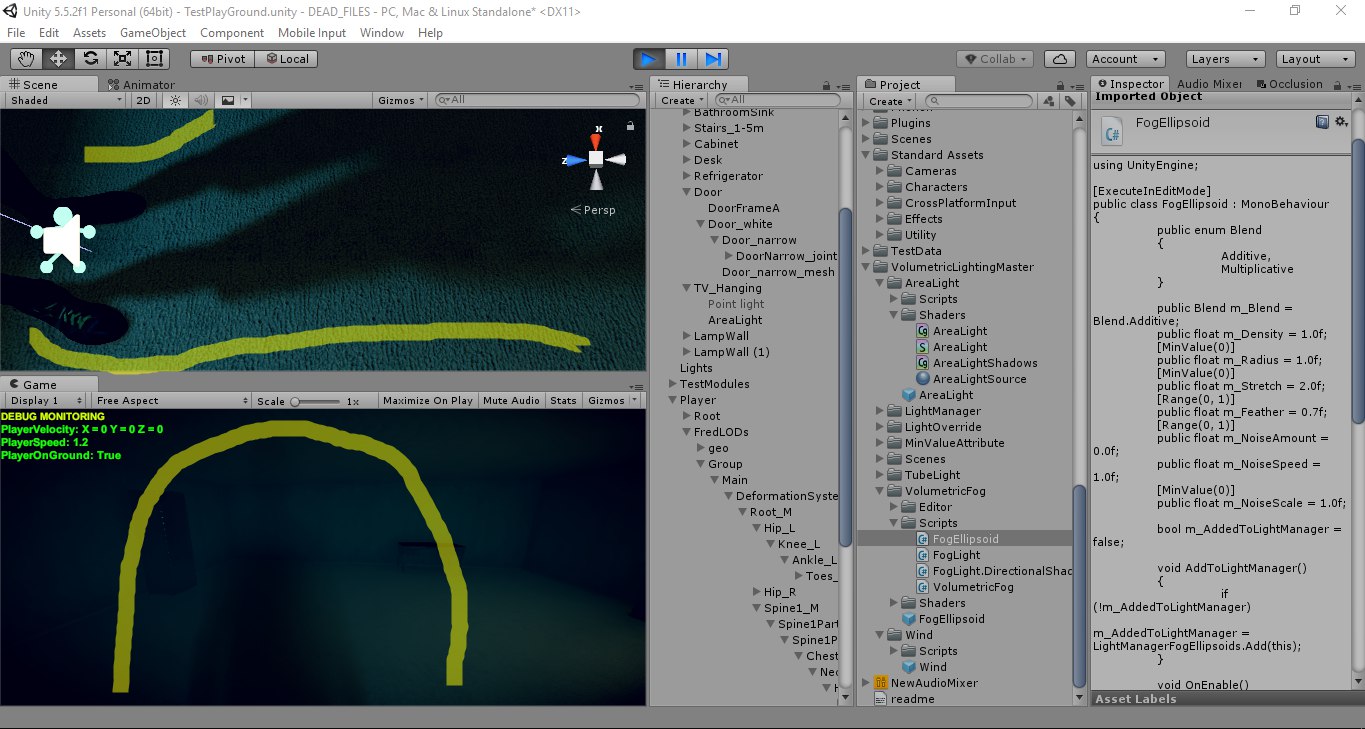Select the Wind prefab in Project

[933, 667]
